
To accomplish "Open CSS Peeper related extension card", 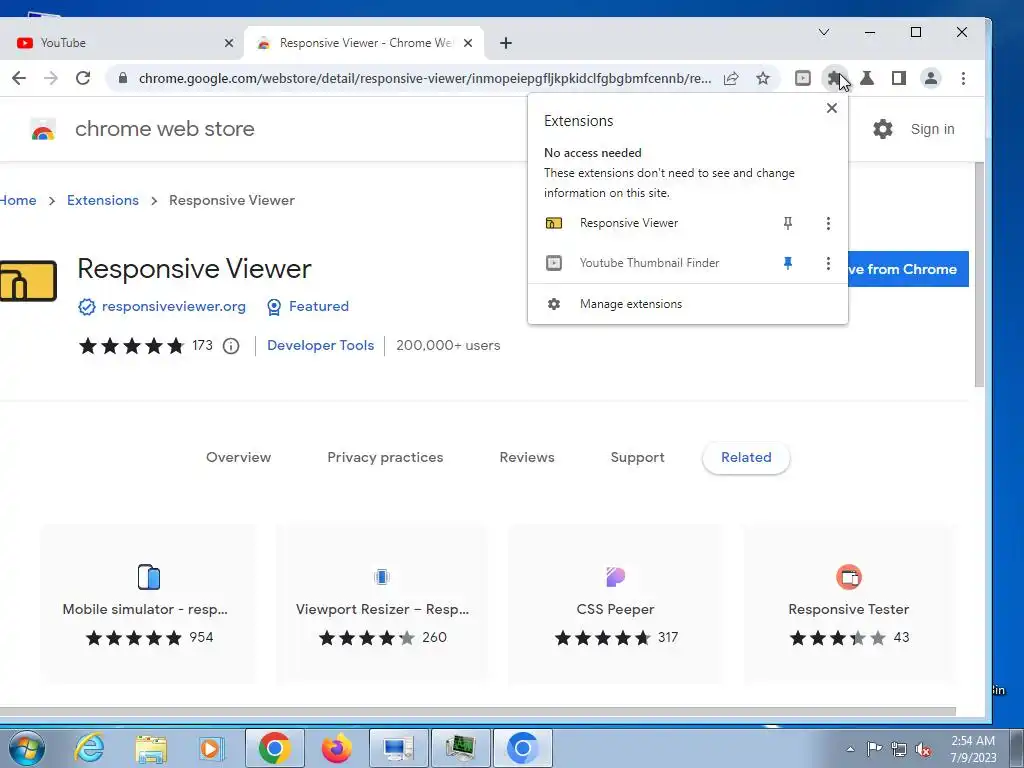I will click(x=615, y=603).
